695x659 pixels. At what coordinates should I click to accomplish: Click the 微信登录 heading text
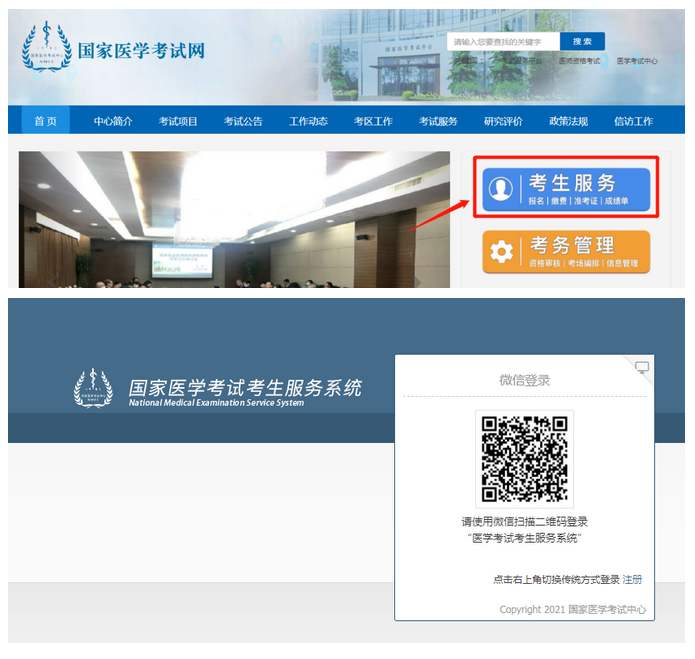[x=525, y=380]
